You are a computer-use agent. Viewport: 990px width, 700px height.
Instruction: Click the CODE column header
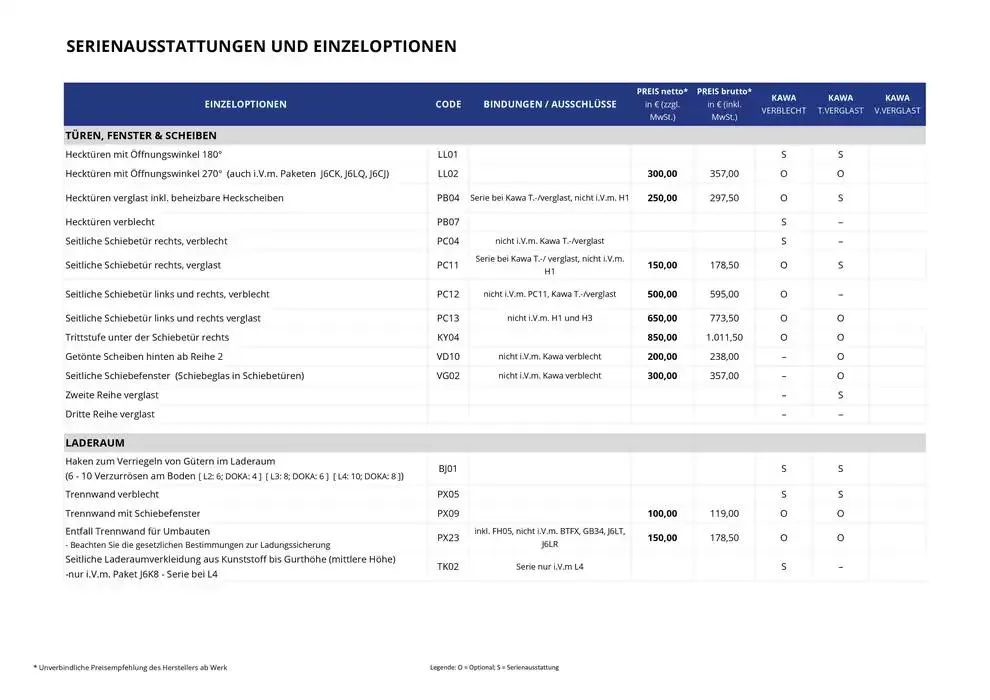tap(448, 104)
